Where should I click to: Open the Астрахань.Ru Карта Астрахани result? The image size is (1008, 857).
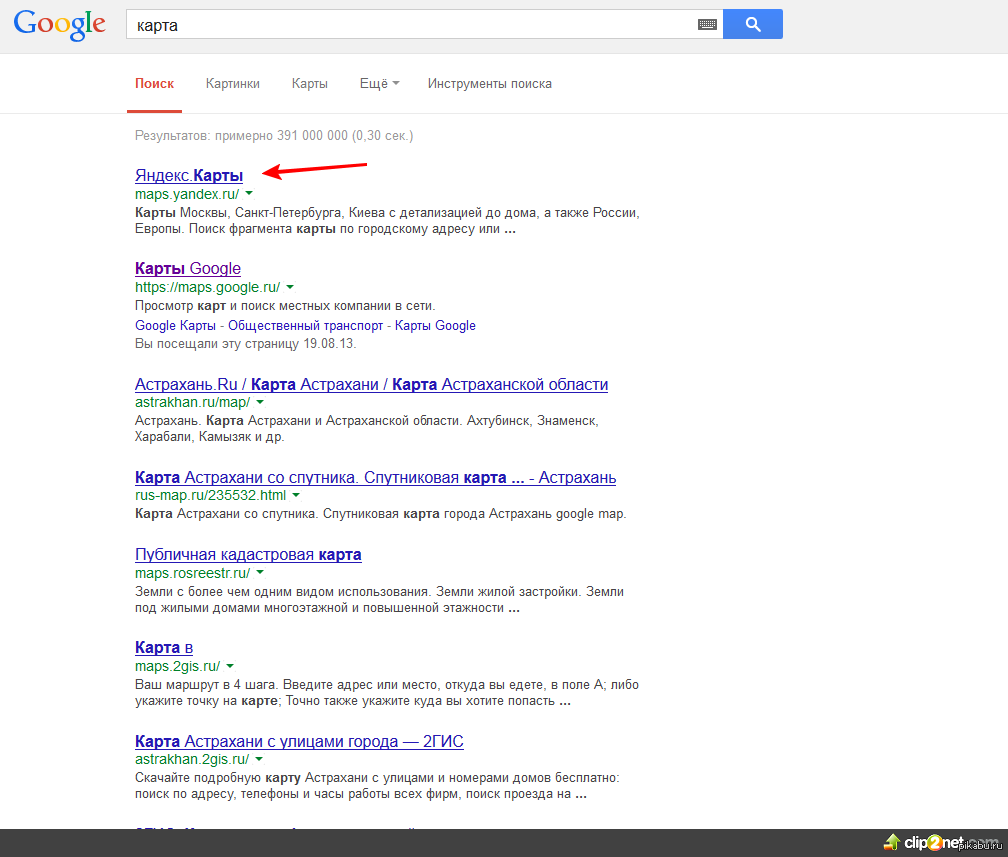coord(372,384)
